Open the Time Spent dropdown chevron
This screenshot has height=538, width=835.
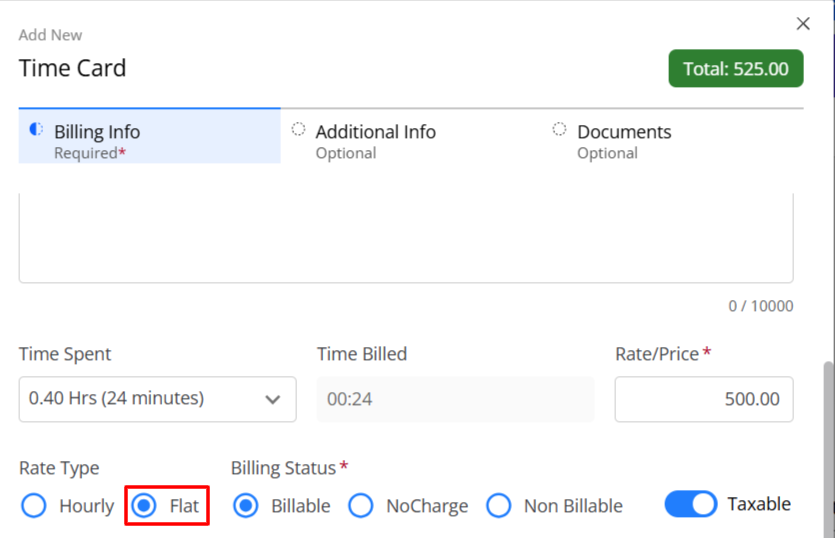click(x=273, y=400)
